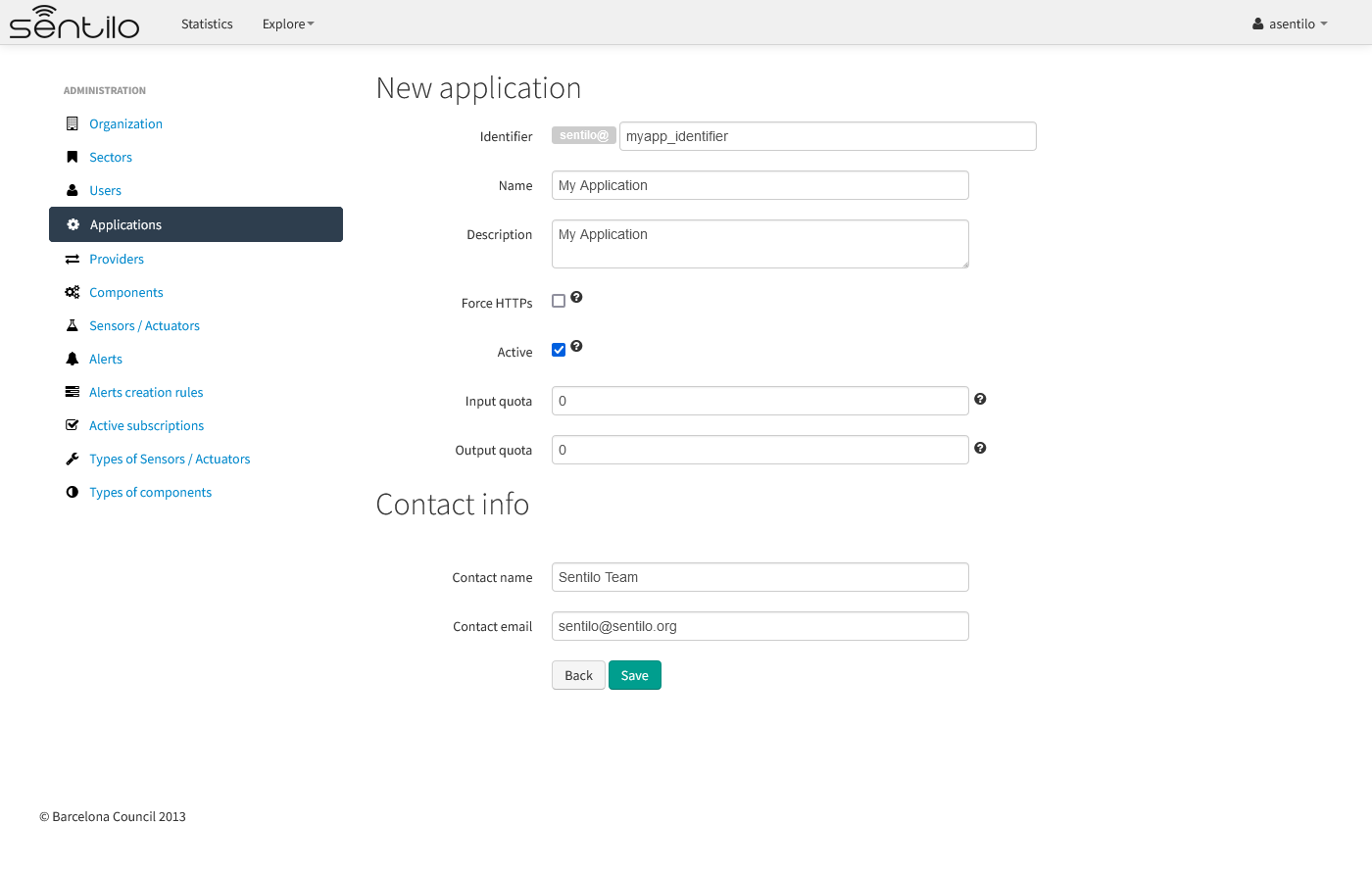Click the 'Contact email' field label

(493, 626)
